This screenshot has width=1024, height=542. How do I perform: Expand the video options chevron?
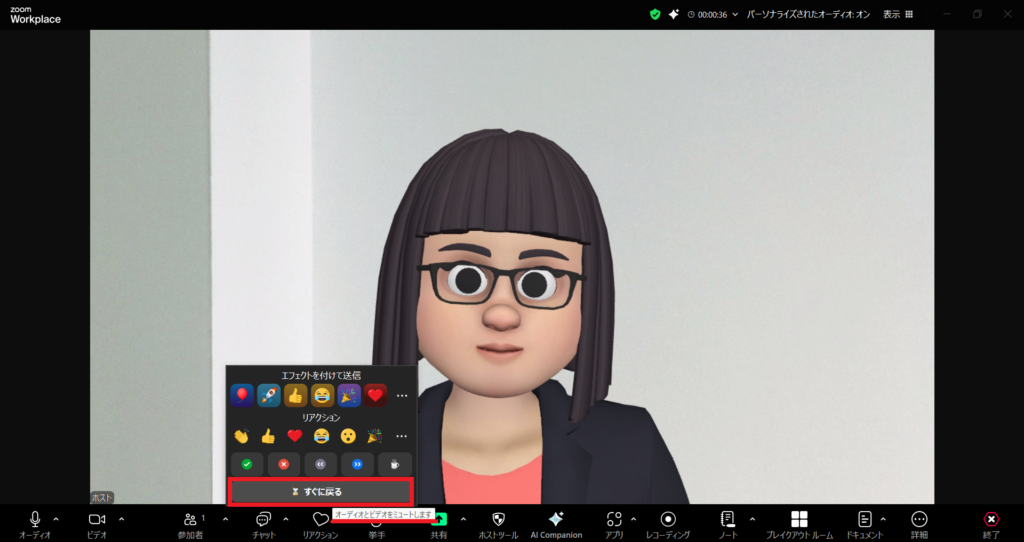coord(121,518)
